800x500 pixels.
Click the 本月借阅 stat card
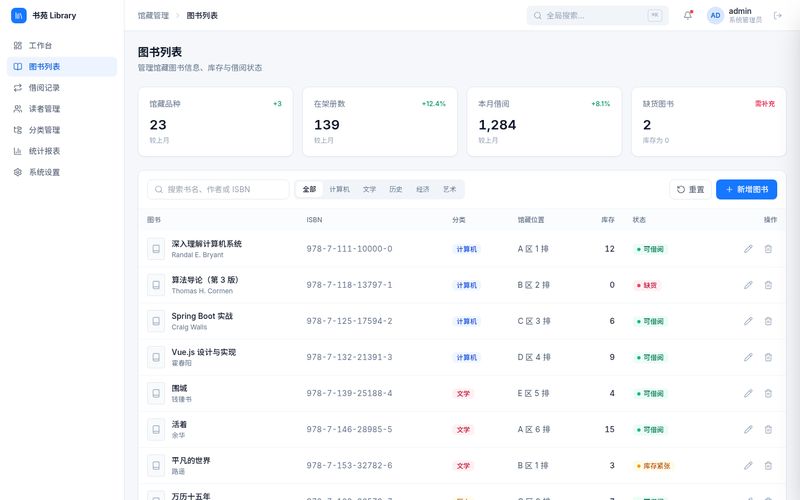(544, 121)
